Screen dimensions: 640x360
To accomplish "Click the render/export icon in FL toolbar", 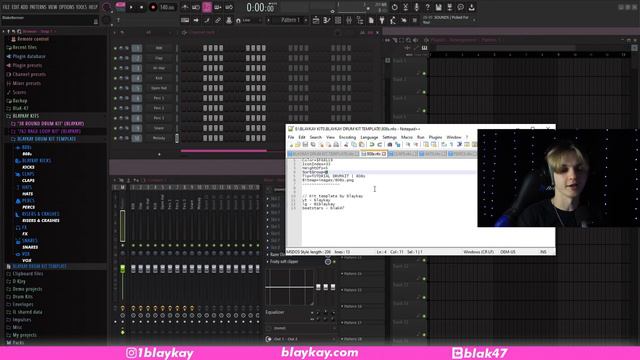I will point(449,7).
